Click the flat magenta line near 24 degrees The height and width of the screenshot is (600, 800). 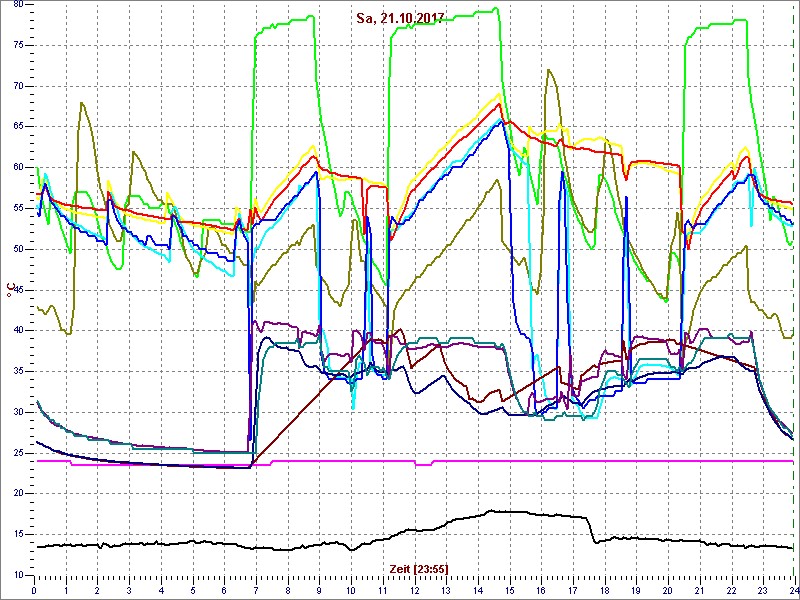pos(550,461)
